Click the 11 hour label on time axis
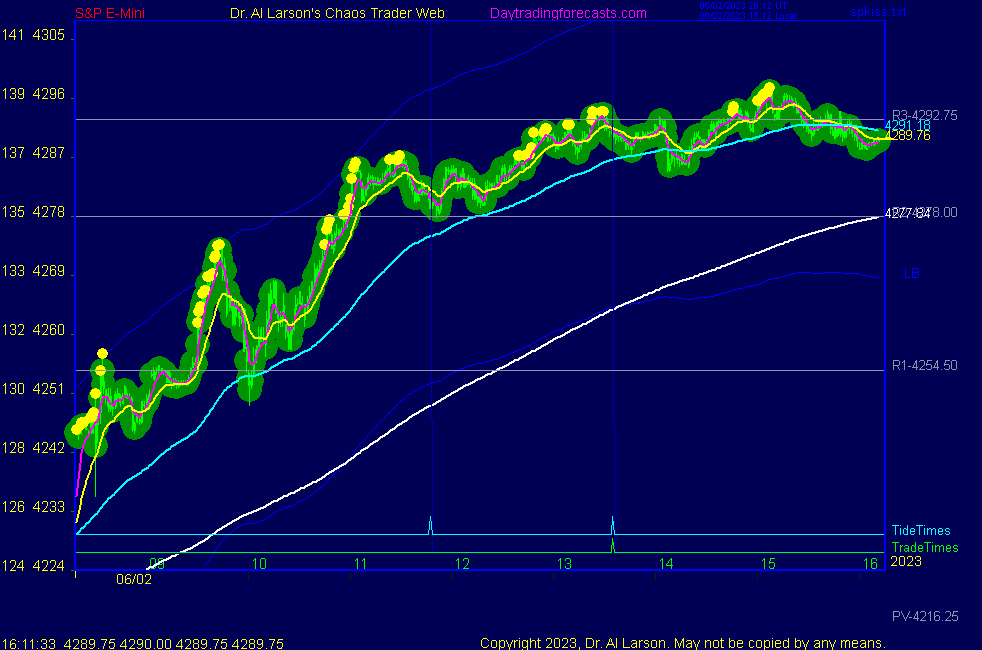 click(360, 564)
